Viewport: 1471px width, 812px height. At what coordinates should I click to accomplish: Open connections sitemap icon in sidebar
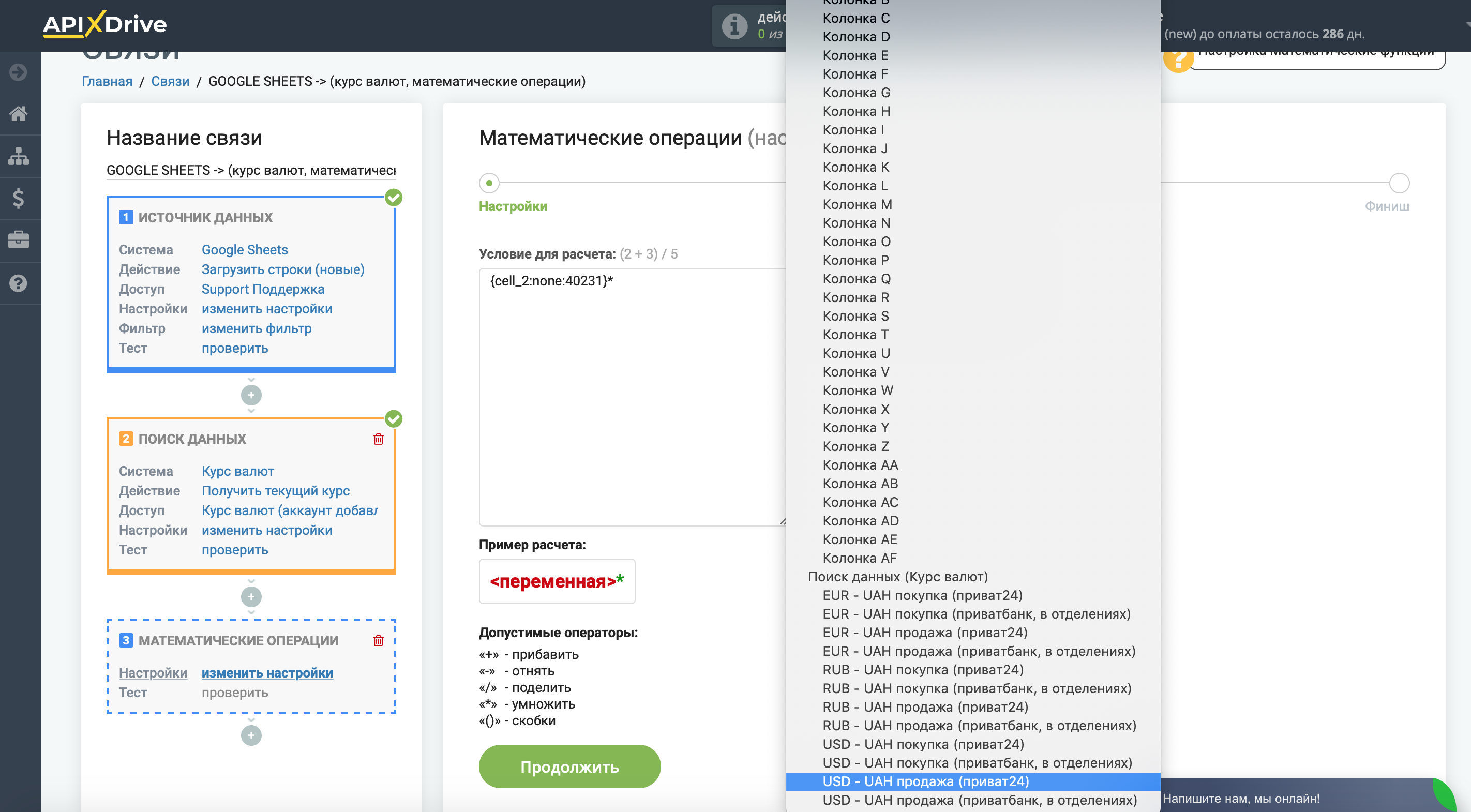tap(18, 156)
